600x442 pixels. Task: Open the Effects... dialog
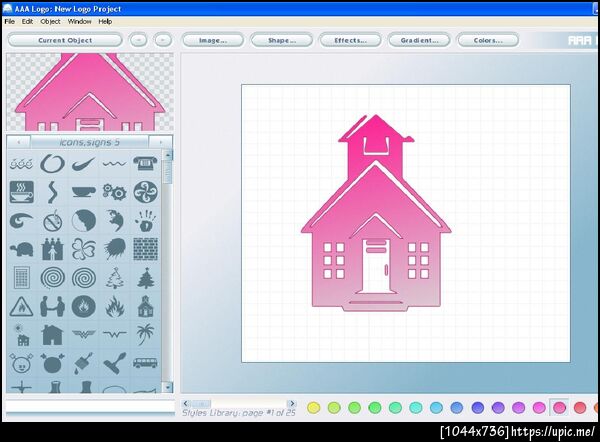point(351,40)
